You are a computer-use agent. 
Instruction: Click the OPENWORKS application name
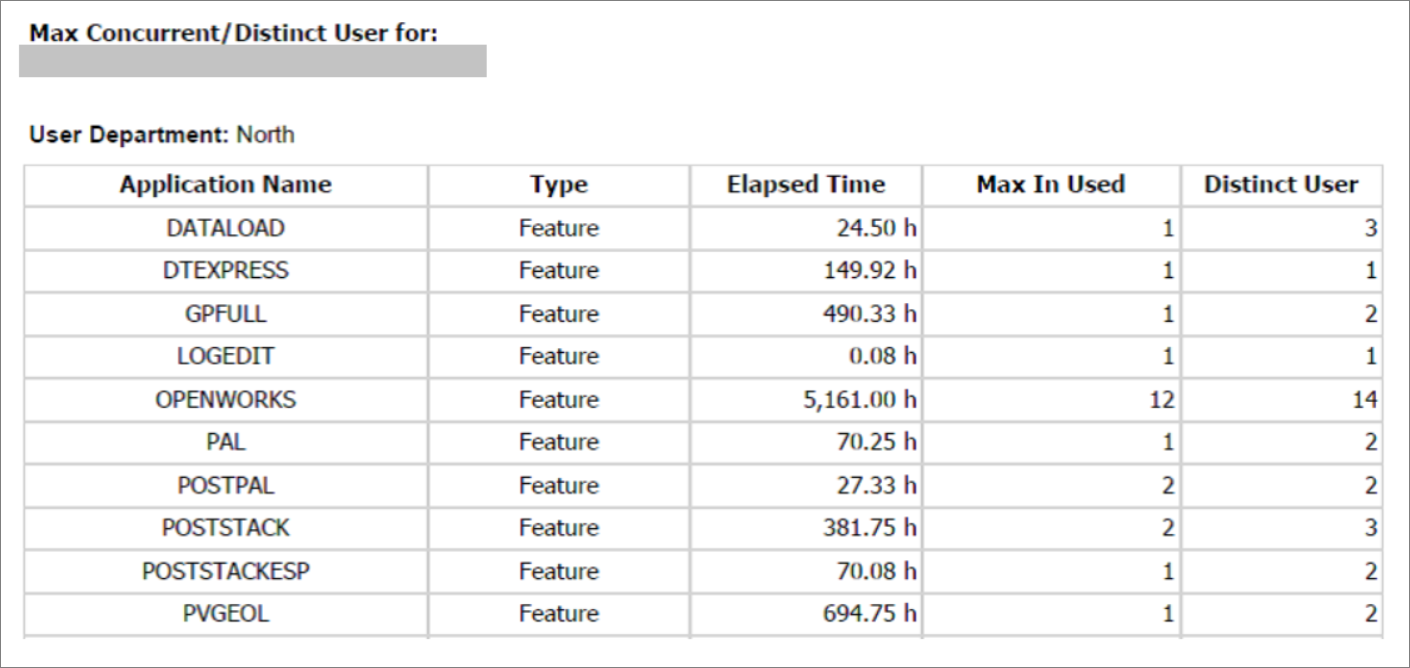[x=225, y=400]
